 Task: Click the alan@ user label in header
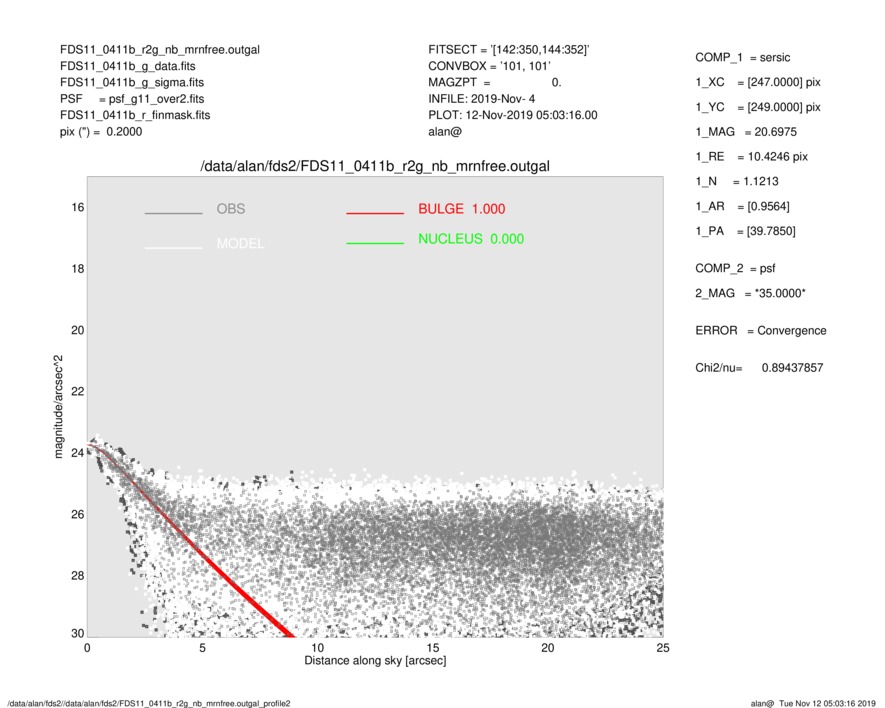coord(445,132)
